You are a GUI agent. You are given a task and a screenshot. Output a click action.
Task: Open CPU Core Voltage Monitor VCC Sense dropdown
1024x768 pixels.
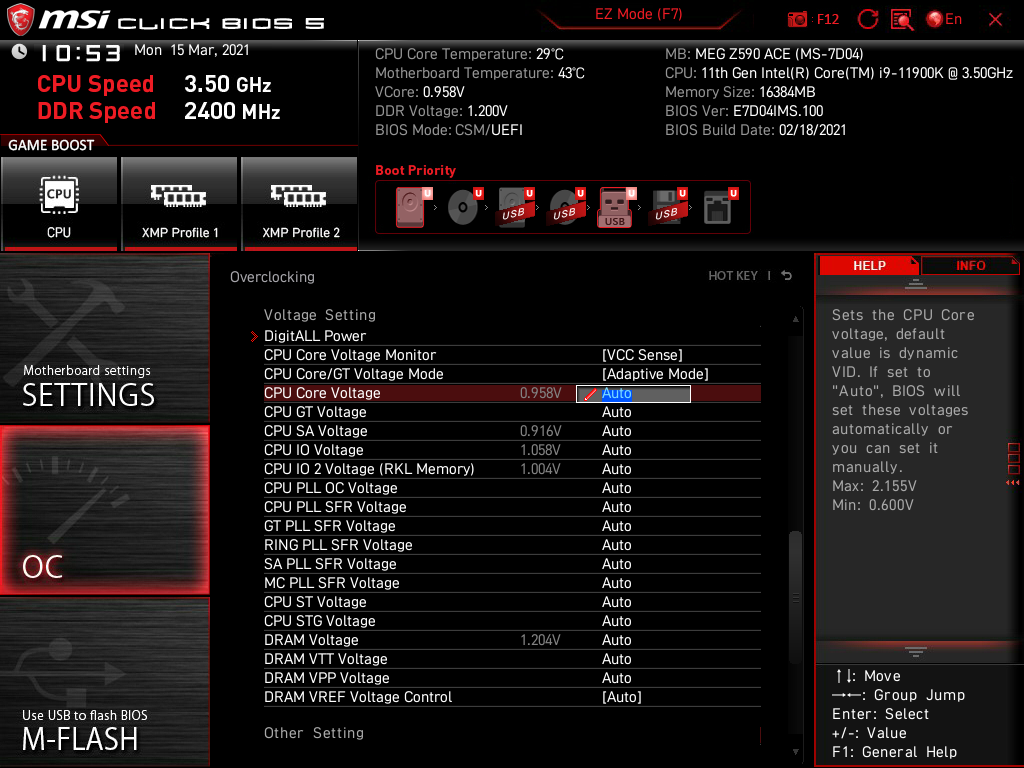(x=642, y=355)
